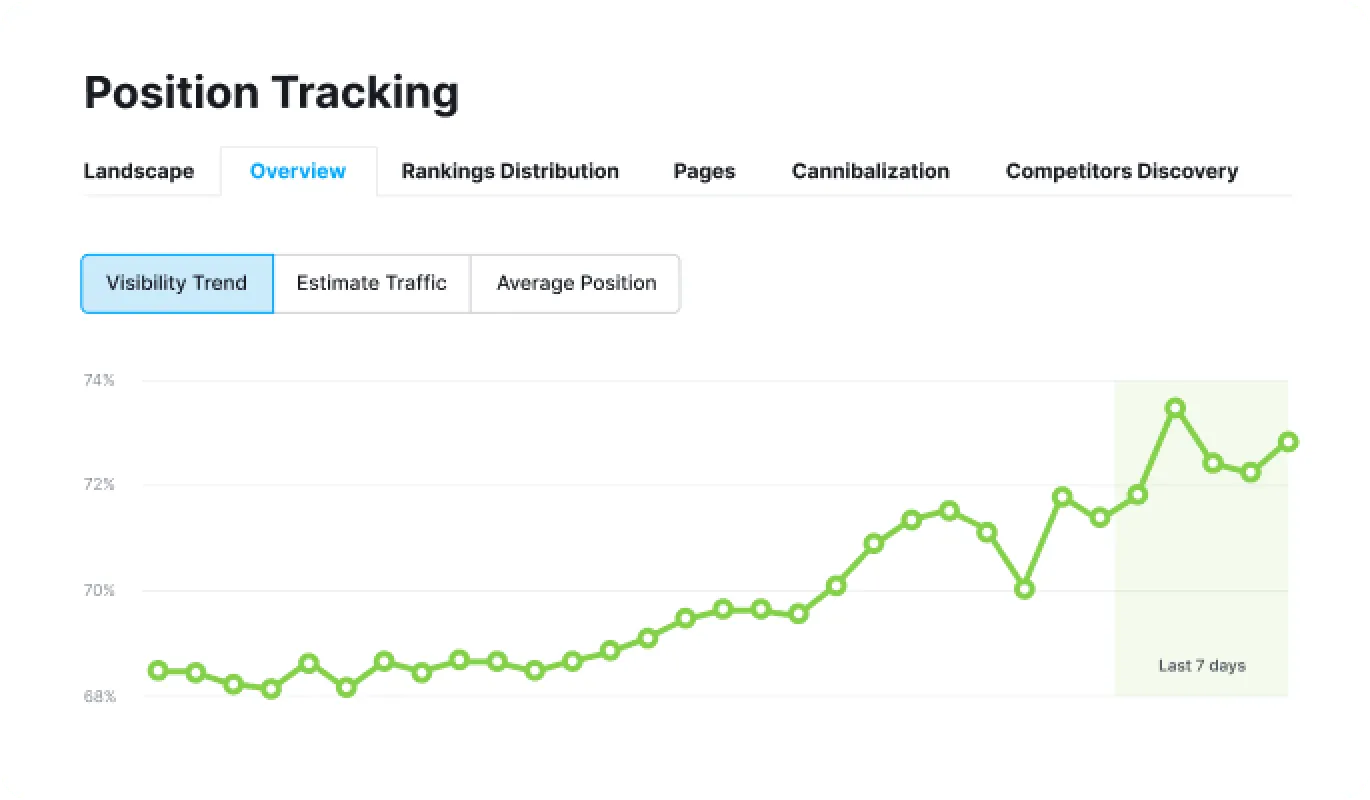Click the first data point on the chart
1370x800 pixels.
coord(157,671)
